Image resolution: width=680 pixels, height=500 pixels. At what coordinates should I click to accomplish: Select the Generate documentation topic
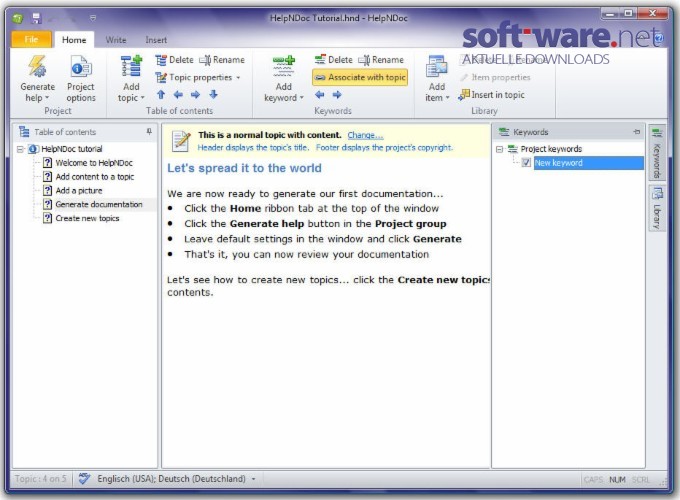[x=99, y=204]
